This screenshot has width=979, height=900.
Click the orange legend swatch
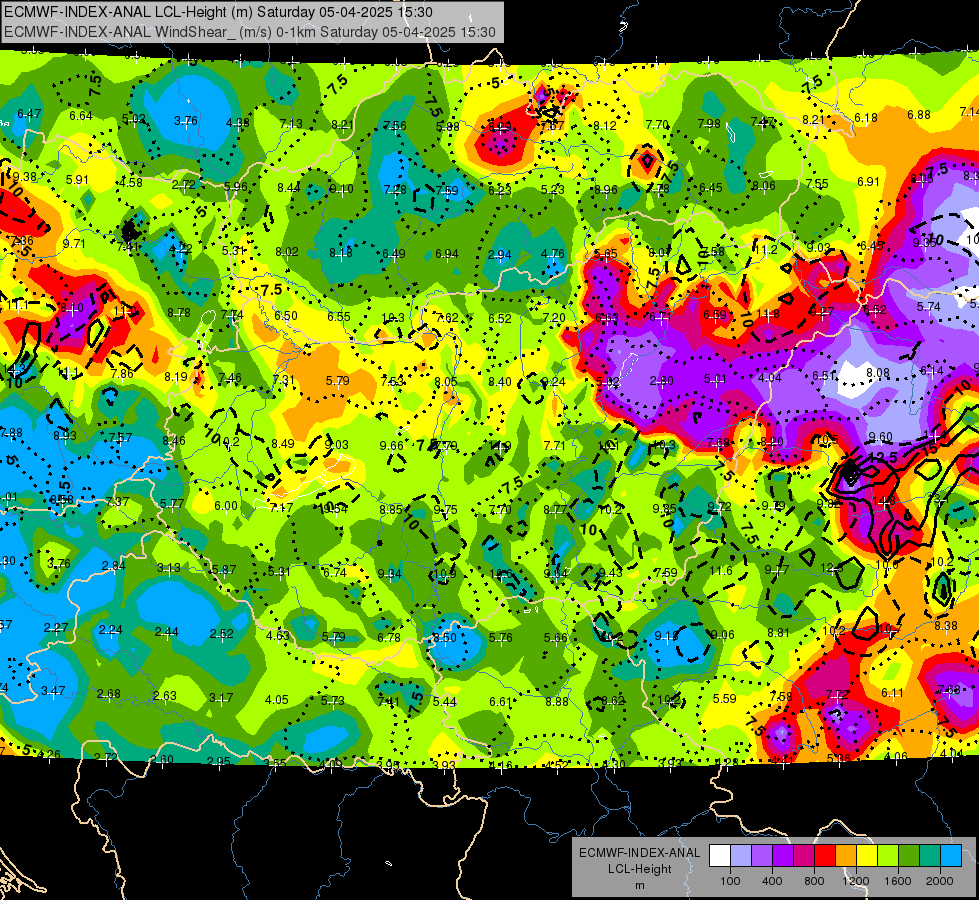(846, 856)
